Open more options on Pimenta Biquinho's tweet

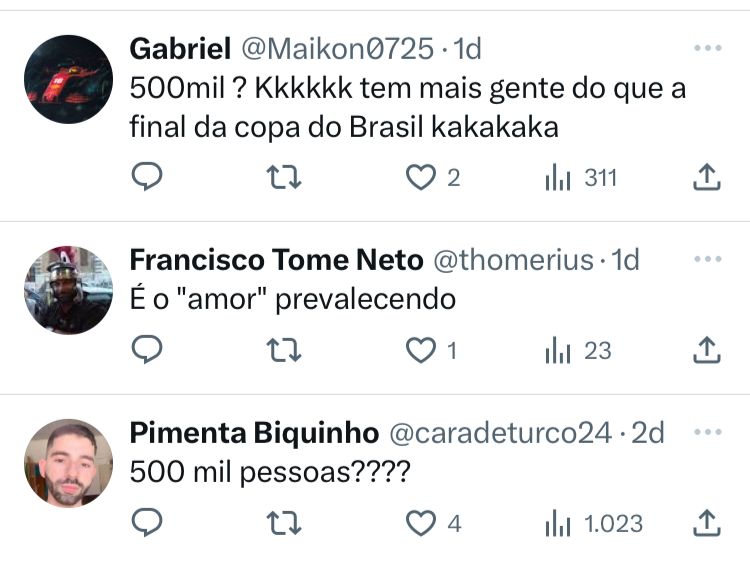pos(707,432)
